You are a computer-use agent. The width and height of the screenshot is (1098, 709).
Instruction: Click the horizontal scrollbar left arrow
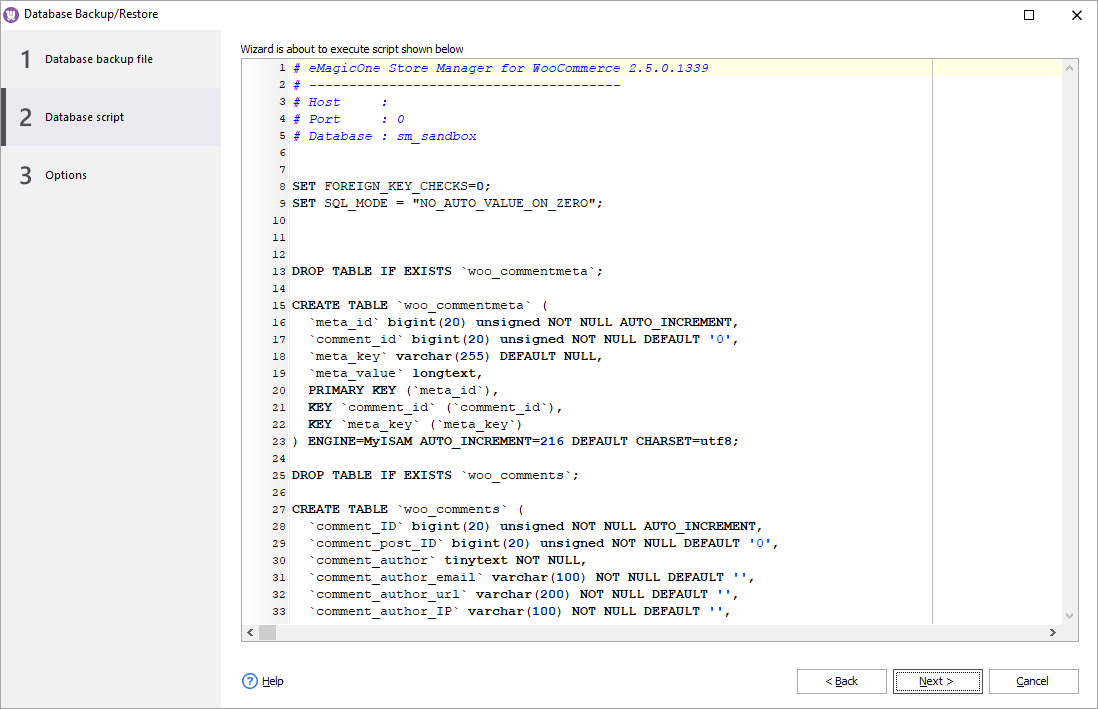[x=250, y=633]
